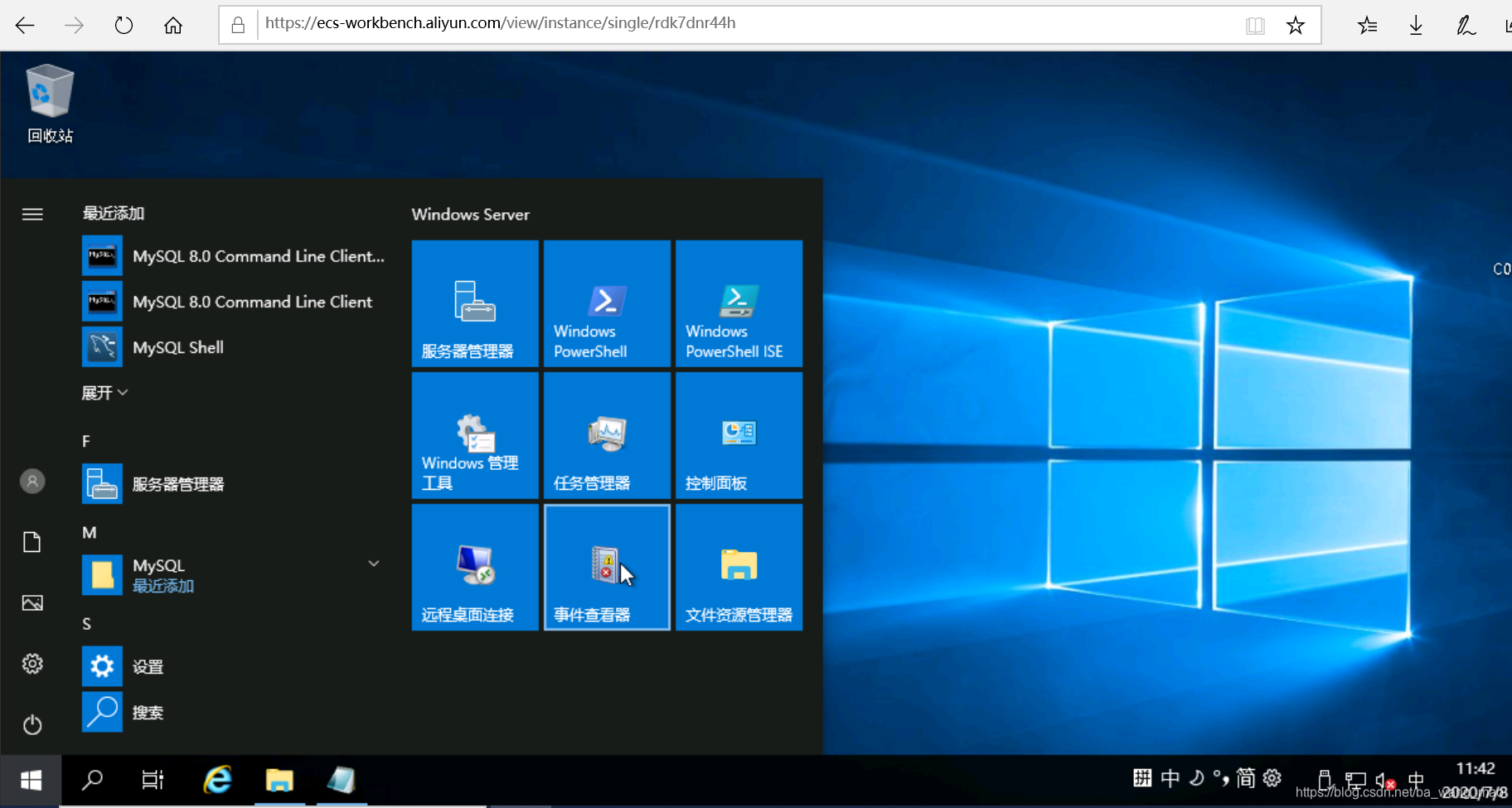Click the site lock security icon
1512x808 pixels.
point(238,26)
